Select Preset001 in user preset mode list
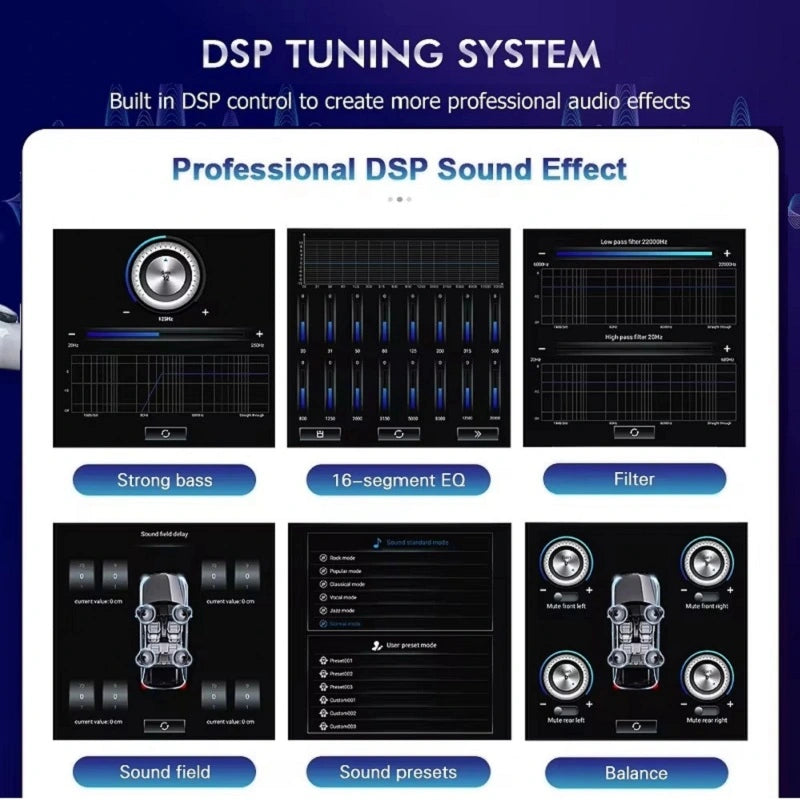Screen dimensions: 800x800 323,661
